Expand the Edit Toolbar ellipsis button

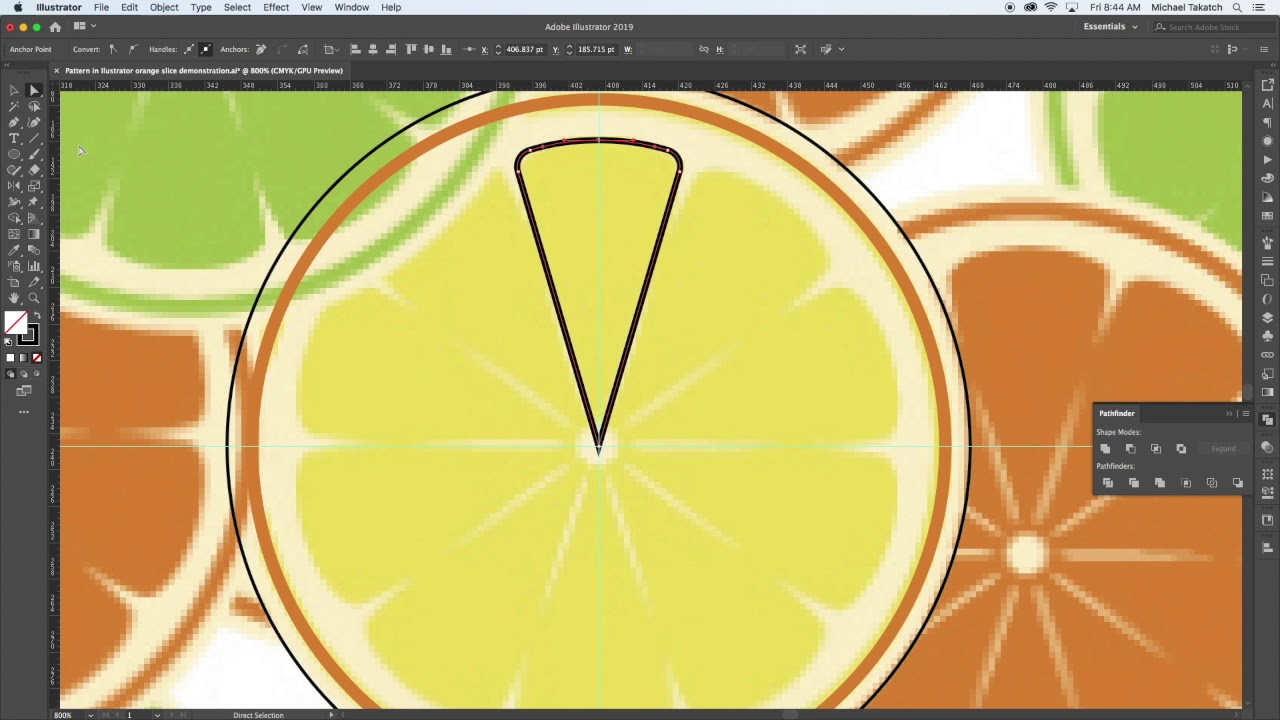click(24, 412)
